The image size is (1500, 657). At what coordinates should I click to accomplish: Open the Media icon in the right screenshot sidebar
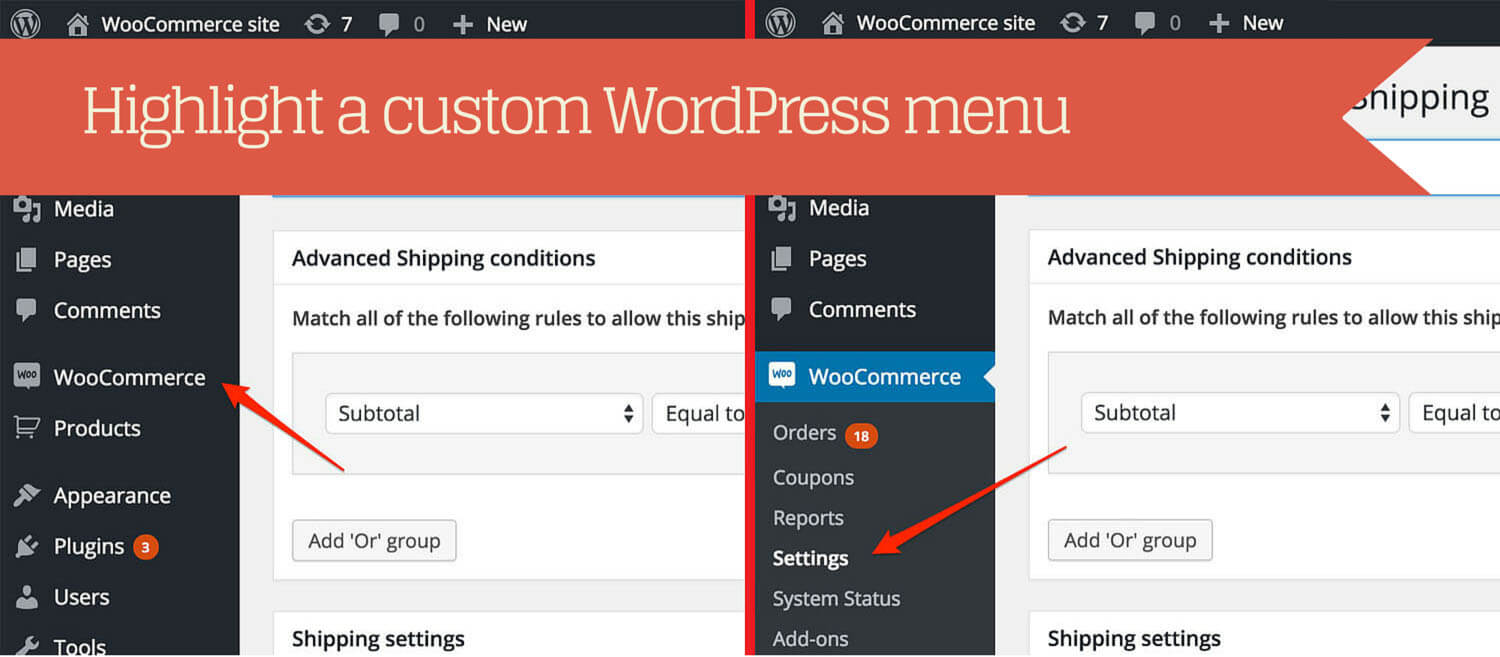click(x=782, y=208)
